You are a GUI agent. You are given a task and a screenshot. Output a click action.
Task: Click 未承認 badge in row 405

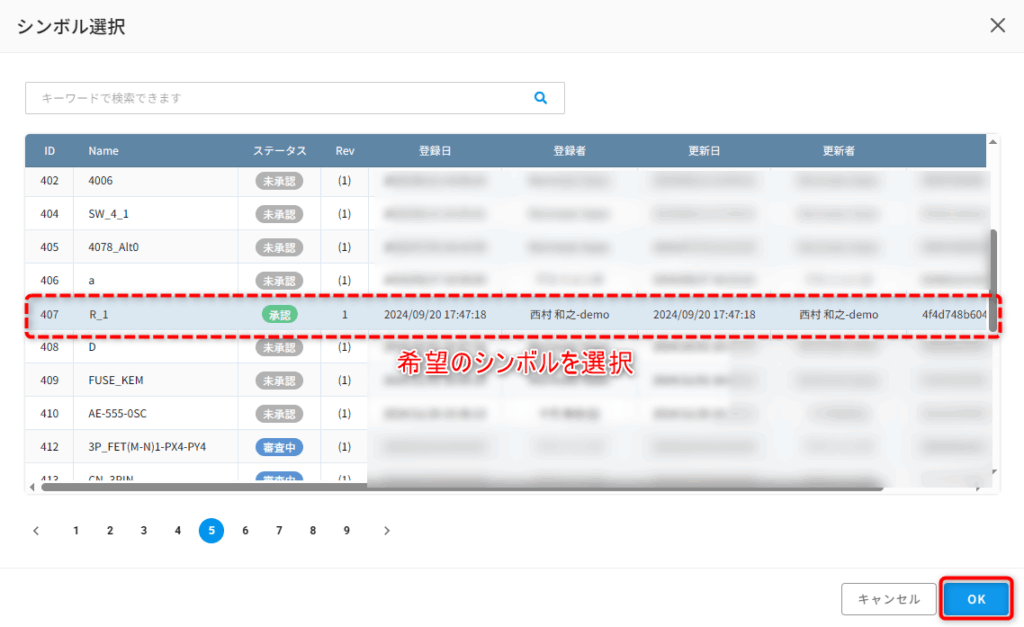(280, 248)
